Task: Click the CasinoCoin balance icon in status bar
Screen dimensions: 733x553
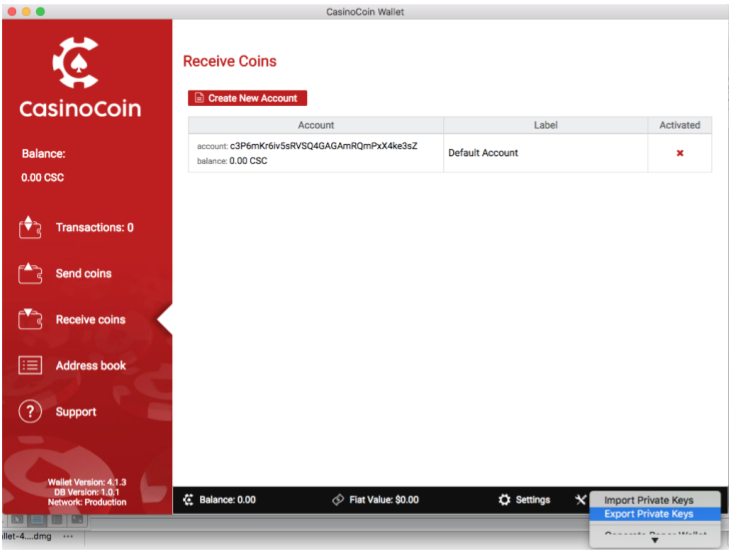Action: [188, 500]
